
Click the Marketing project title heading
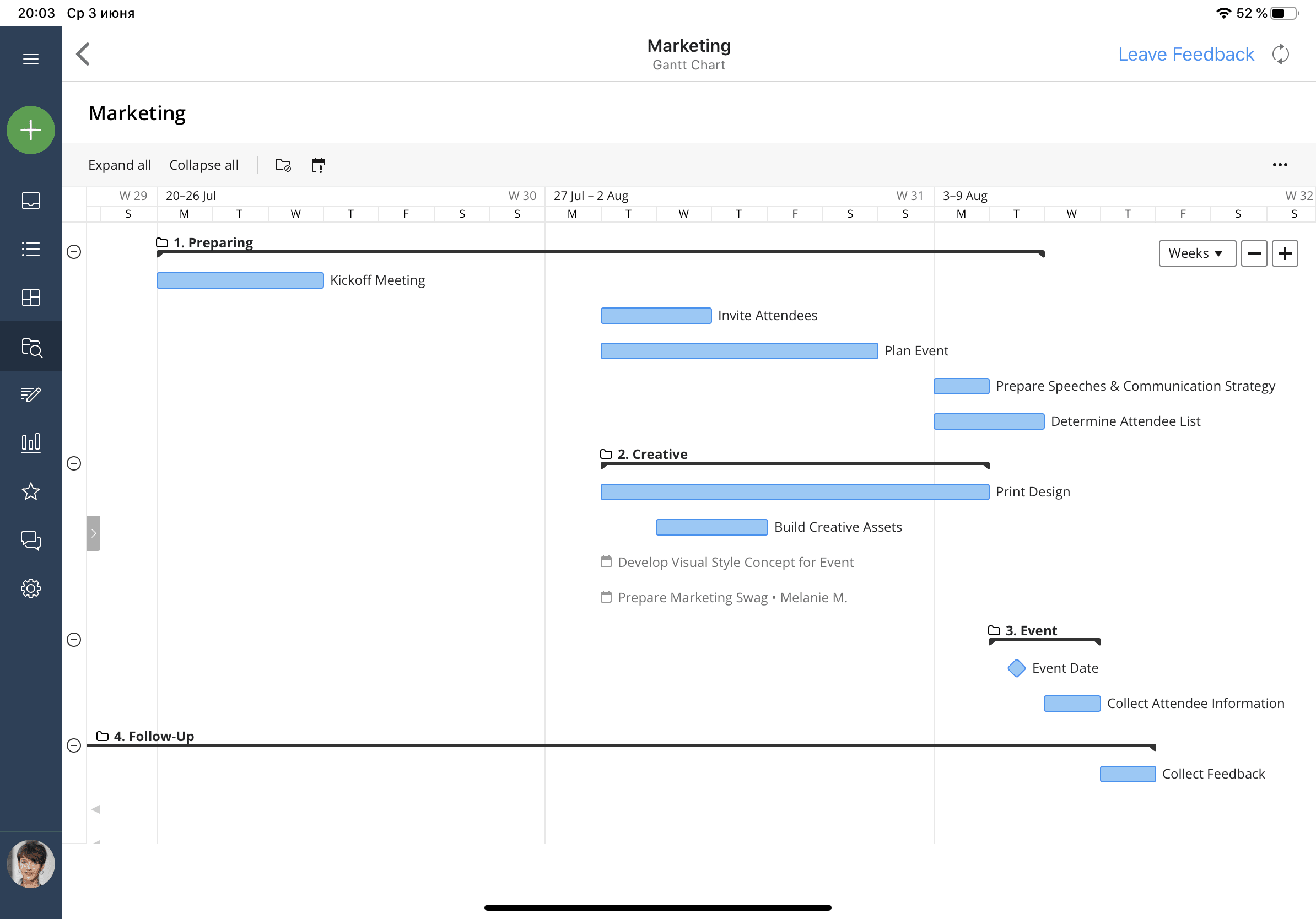tap(137, 113)
